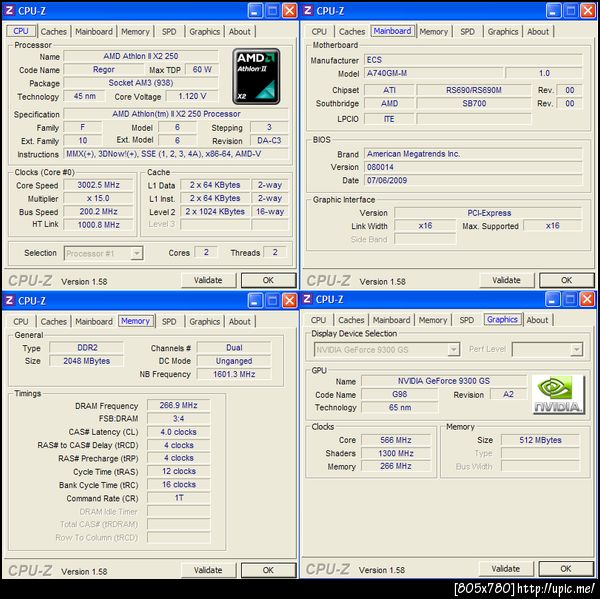Click the Code Name value Regor
This screenshot has height=599, width=600.
[x=104, y=69]
